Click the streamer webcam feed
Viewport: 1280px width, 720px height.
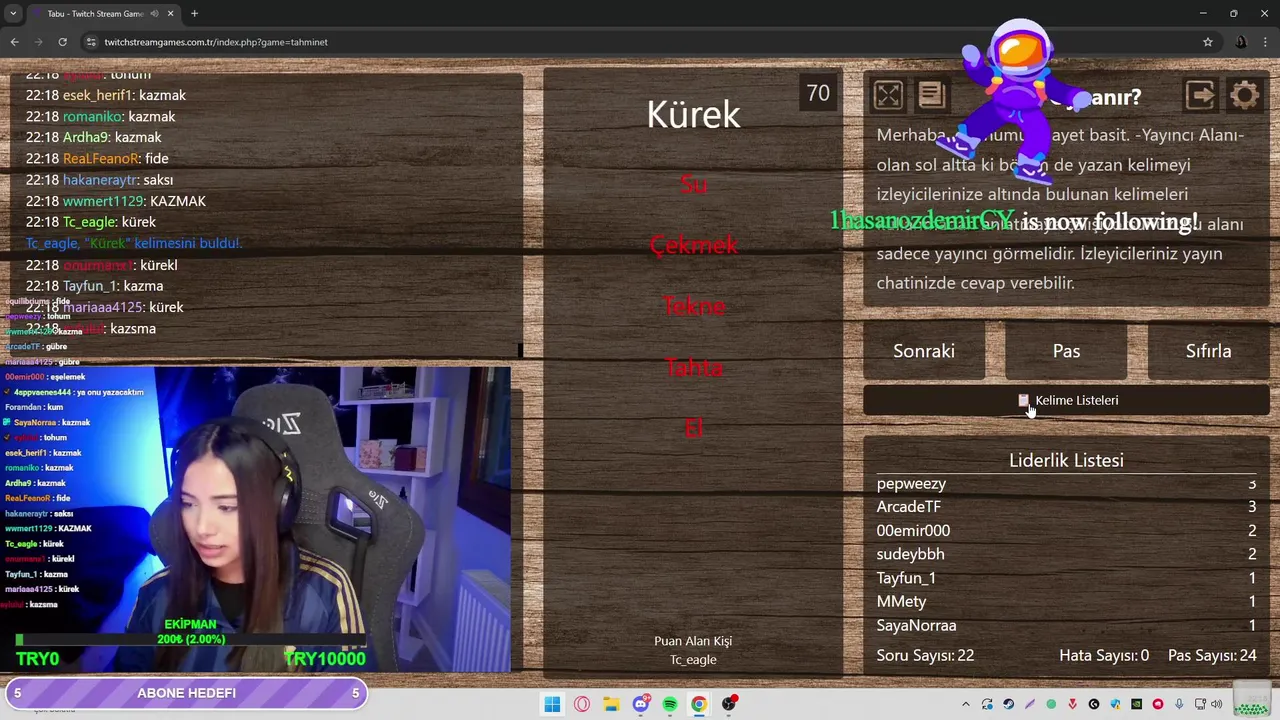pos(255,518)
